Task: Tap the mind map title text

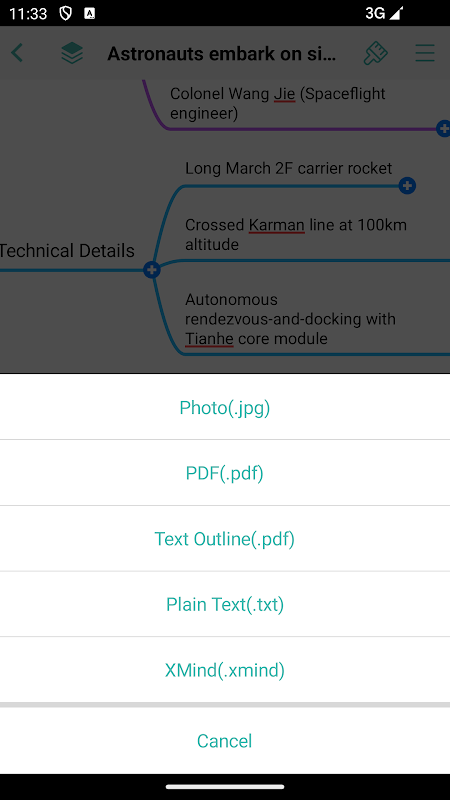Action: pos(222,53)
